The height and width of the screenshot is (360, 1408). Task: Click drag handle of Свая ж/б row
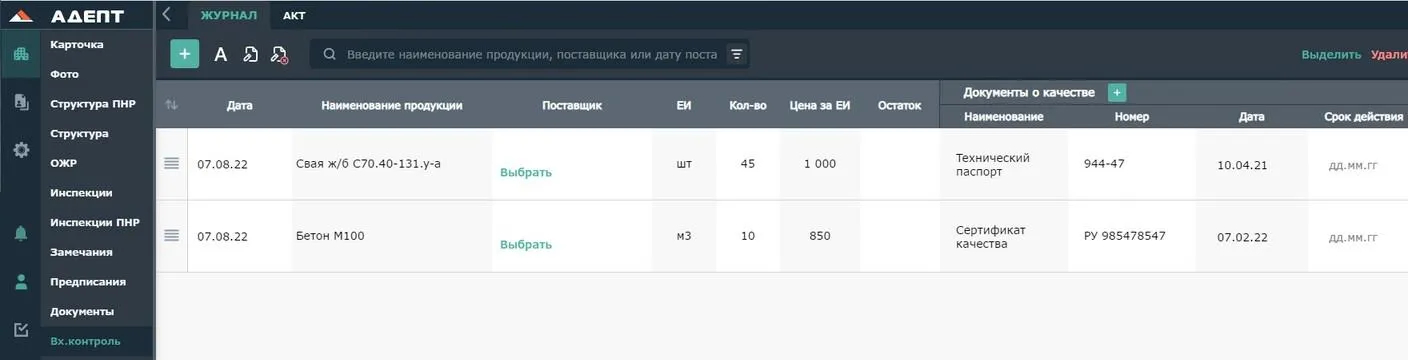point(171,163)
